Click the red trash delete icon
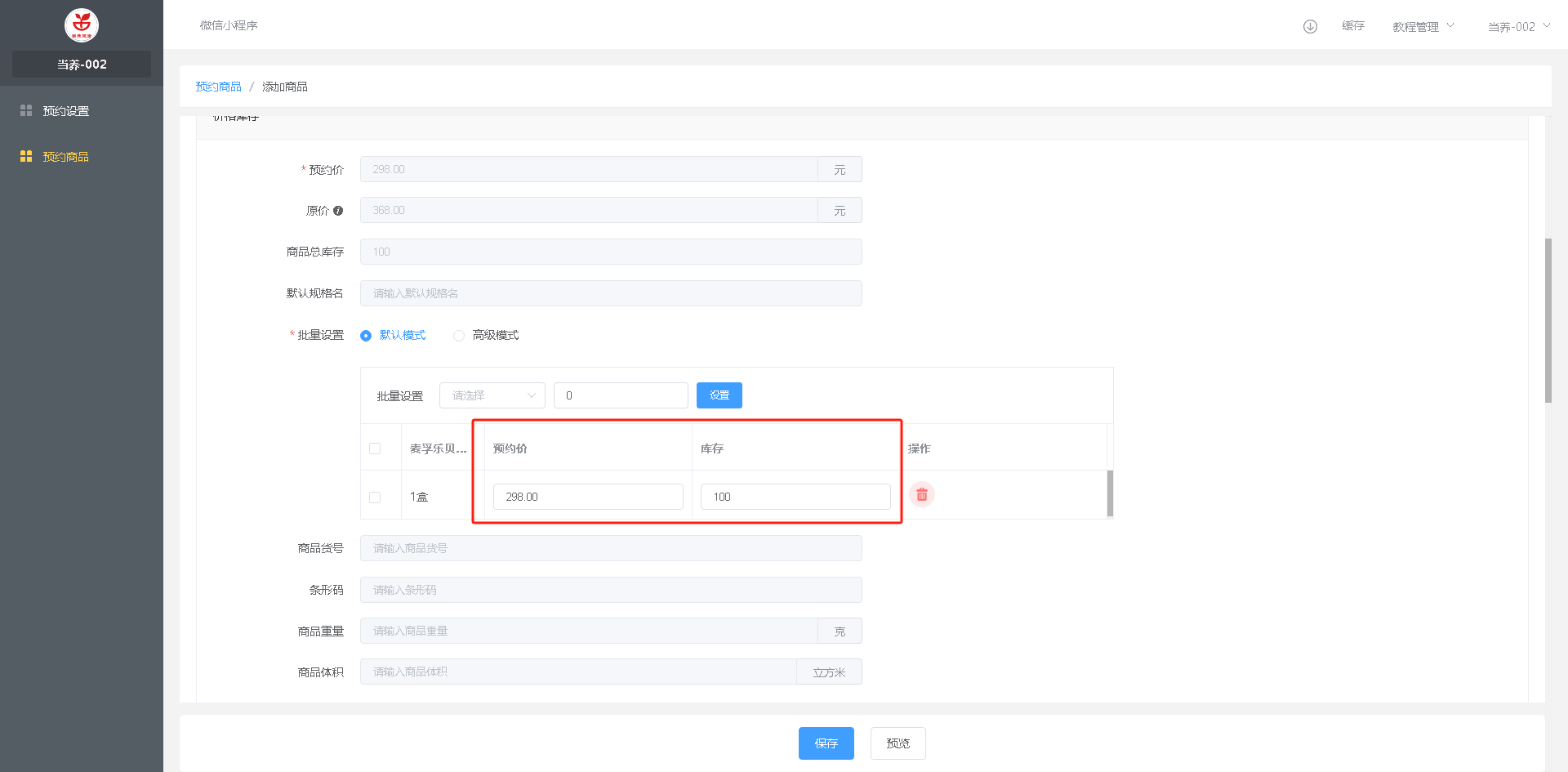This screenshot has height=772, width=1568. (x=921, y=495)
